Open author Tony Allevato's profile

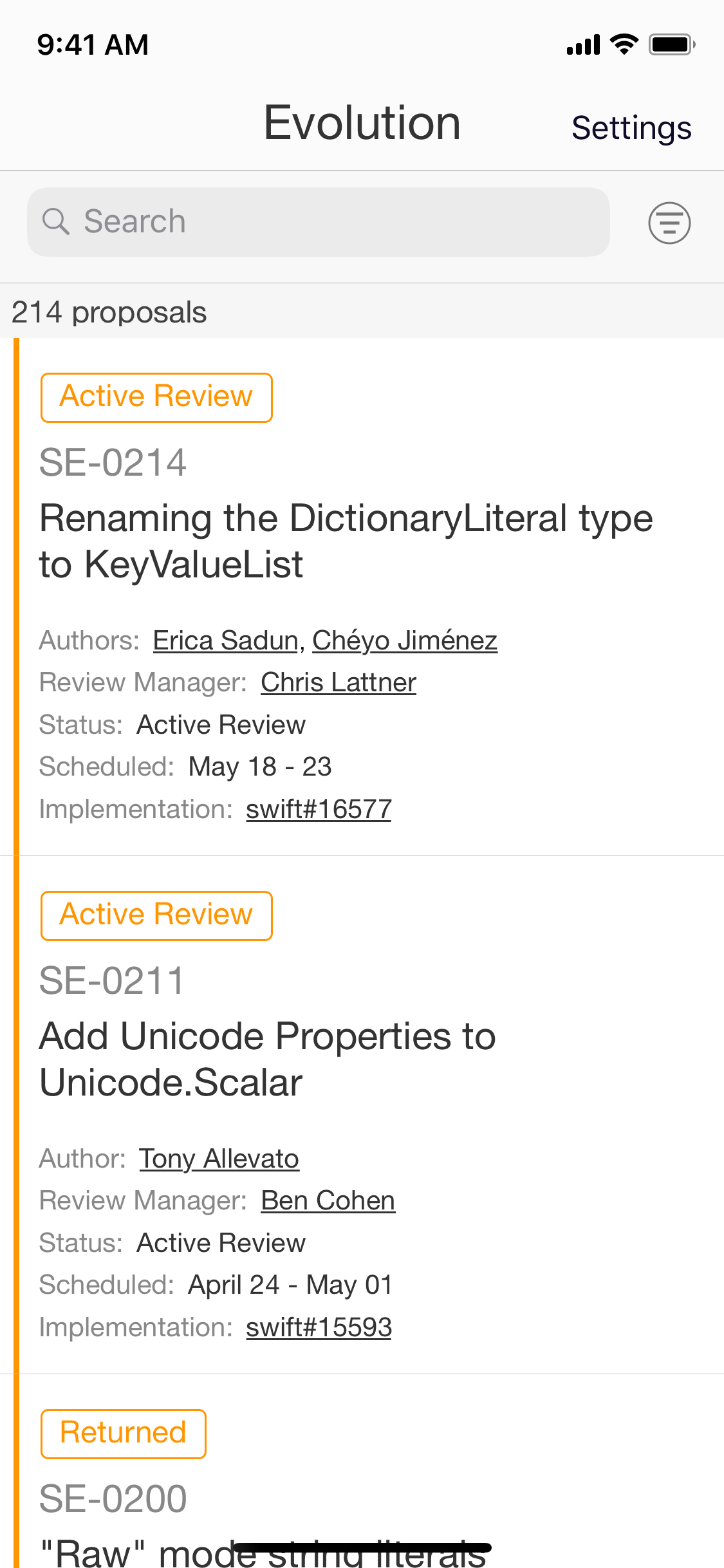pos(219,1159)
